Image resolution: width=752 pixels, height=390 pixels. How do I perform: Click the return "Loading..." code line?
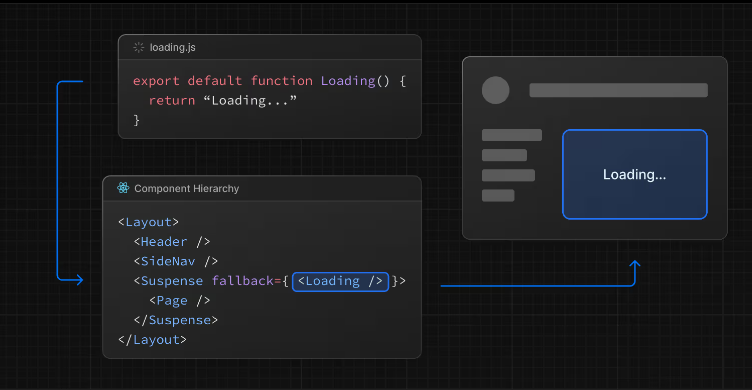223,100
